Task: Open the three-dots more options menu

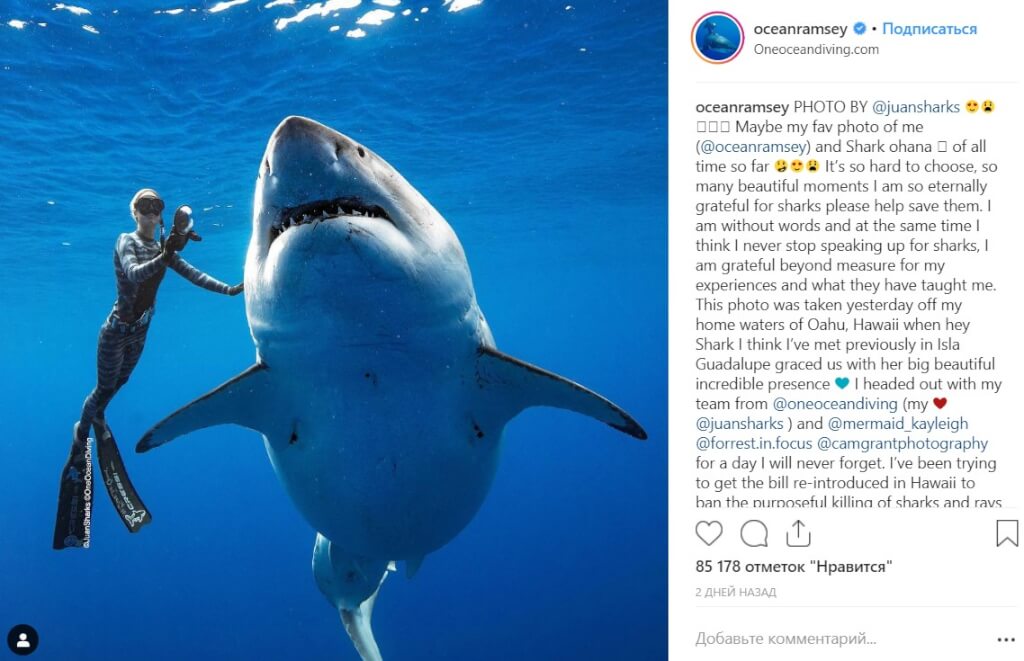Action: pyautogui.click(x=1005, y=639)
